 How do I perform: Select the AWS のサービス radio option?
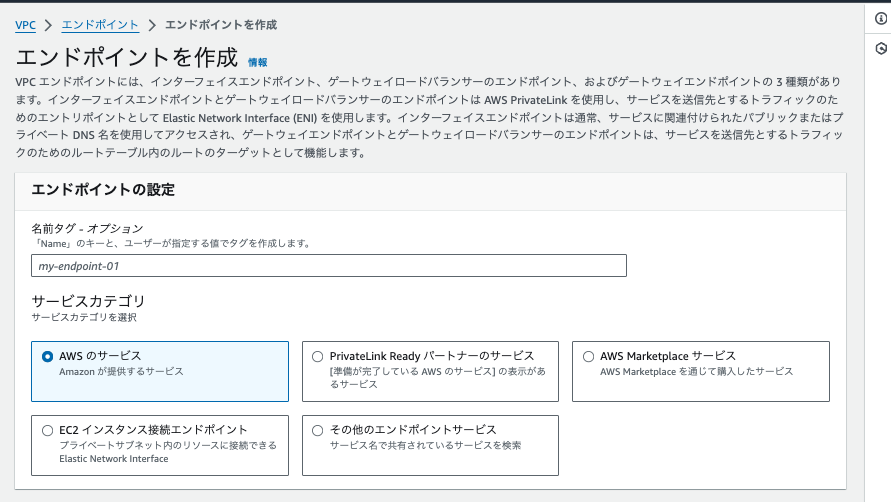[48, 356]
